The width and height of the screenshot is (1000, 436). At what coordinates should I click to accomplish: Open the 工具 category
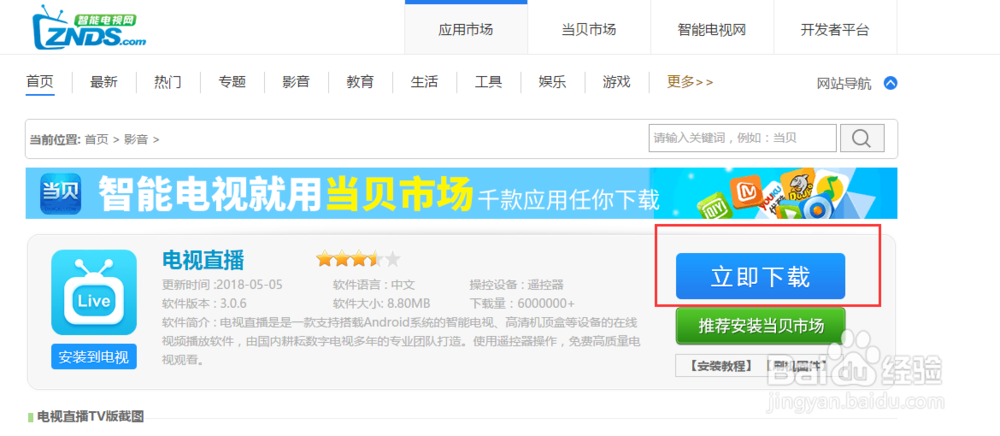[x=489, y=82]
